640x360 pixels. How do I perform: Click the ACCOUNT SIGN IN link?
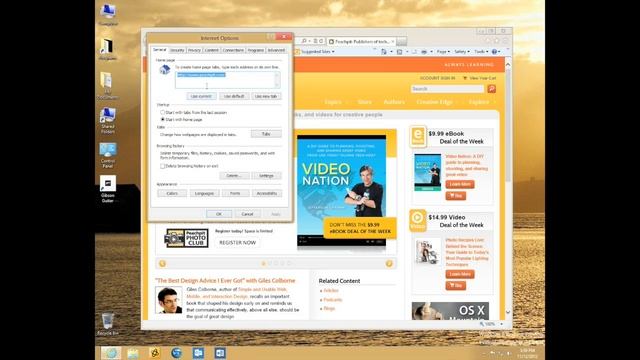437,78
